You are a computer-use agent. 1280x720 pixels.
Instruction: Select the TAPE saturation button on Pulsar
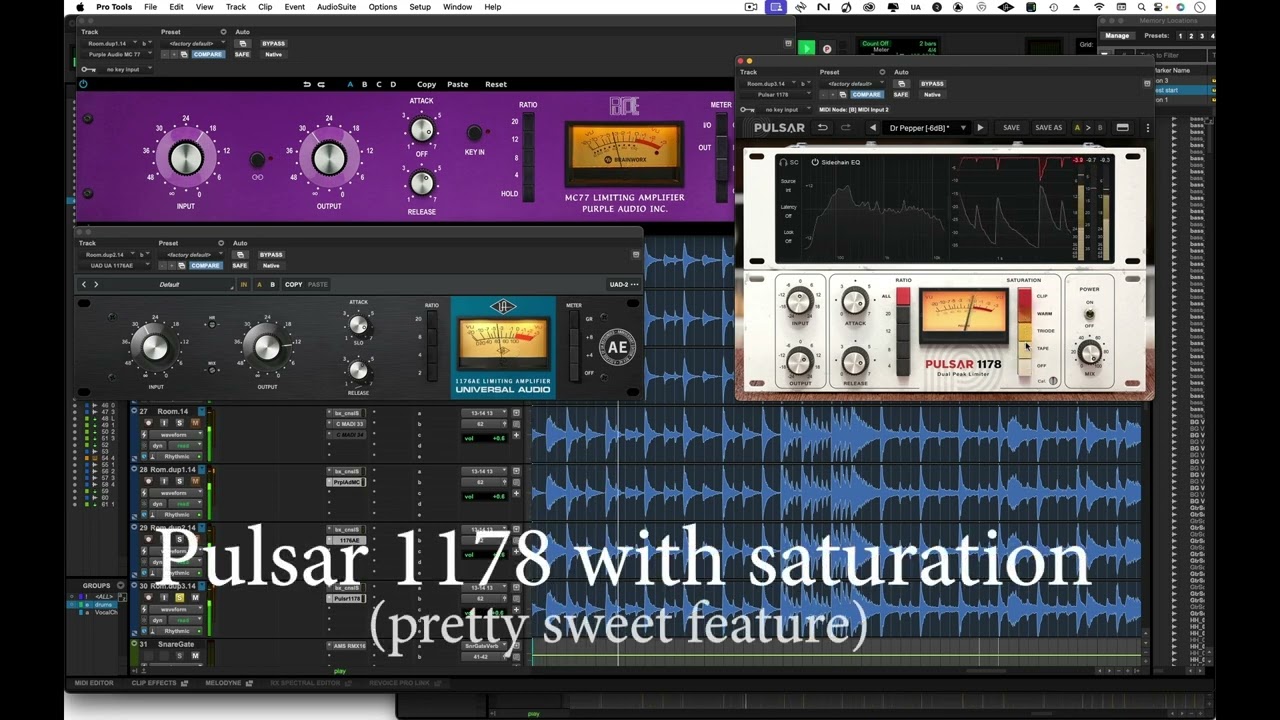(x=1024, y=348)
